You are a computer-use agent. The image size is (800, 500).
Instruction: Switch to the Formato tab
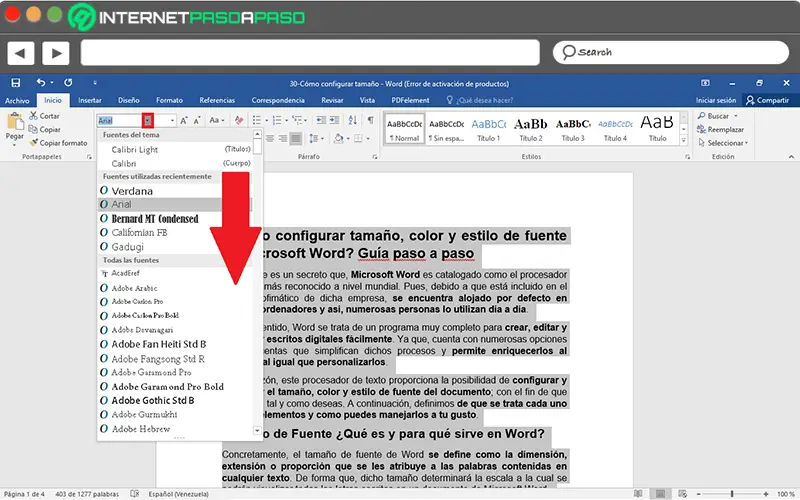tap(169, 101)
